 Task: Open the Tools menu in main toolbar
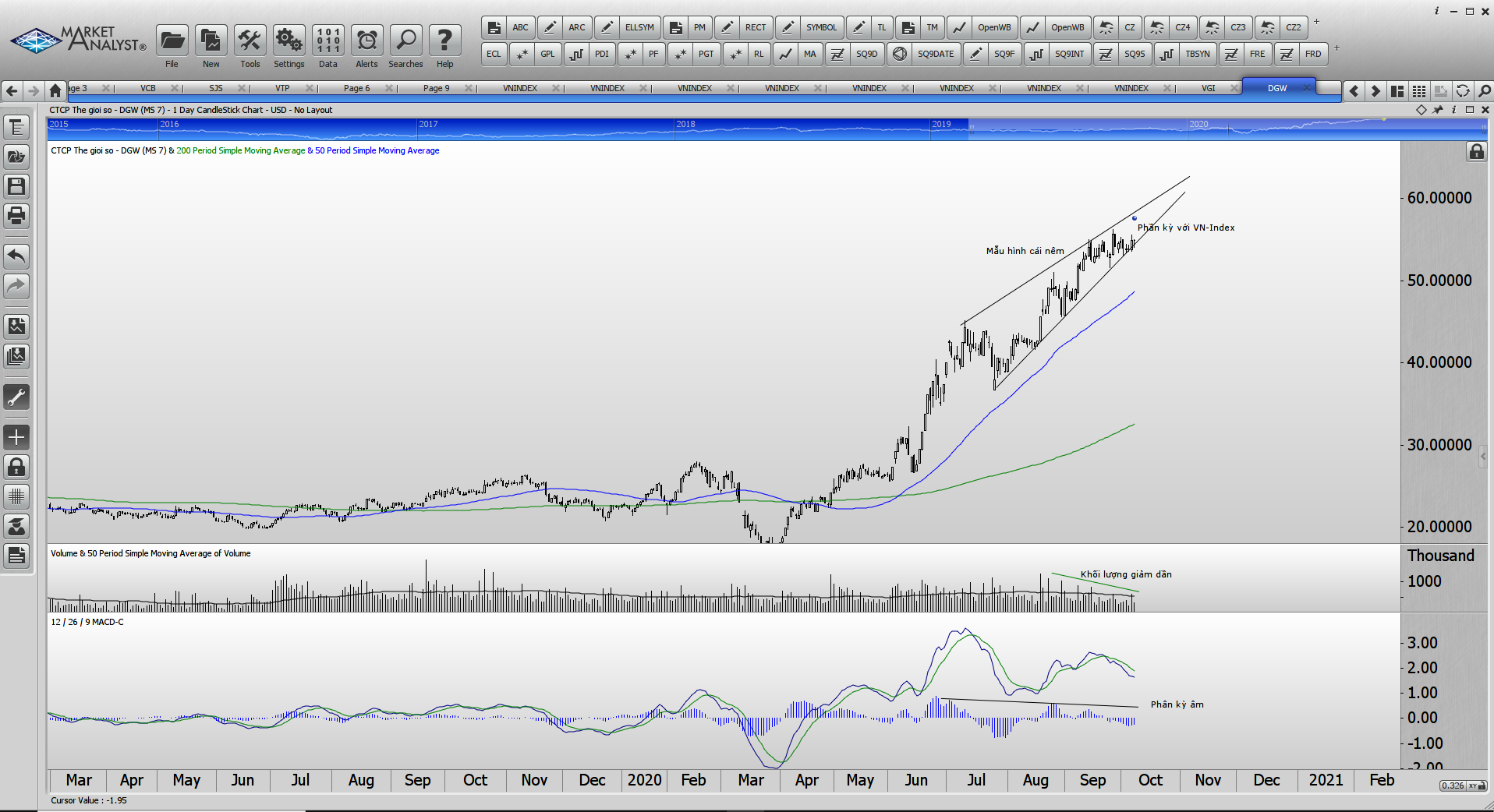(x=250, y=41)
